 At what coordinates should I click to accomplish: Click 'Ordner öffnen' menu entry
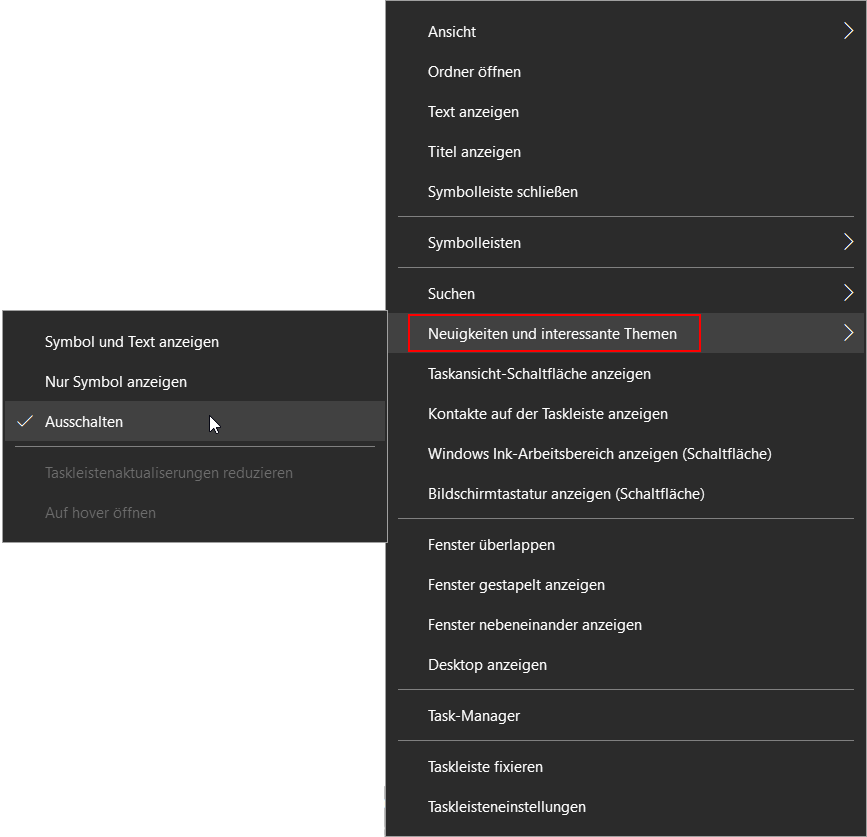(x=474, y=72)
